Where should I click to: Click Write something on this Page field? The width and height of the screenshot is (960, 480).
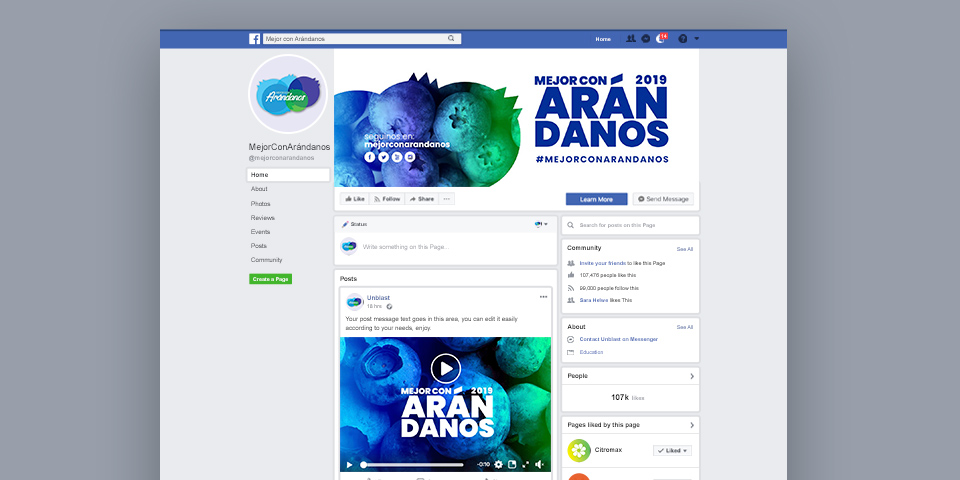[406, 247]
